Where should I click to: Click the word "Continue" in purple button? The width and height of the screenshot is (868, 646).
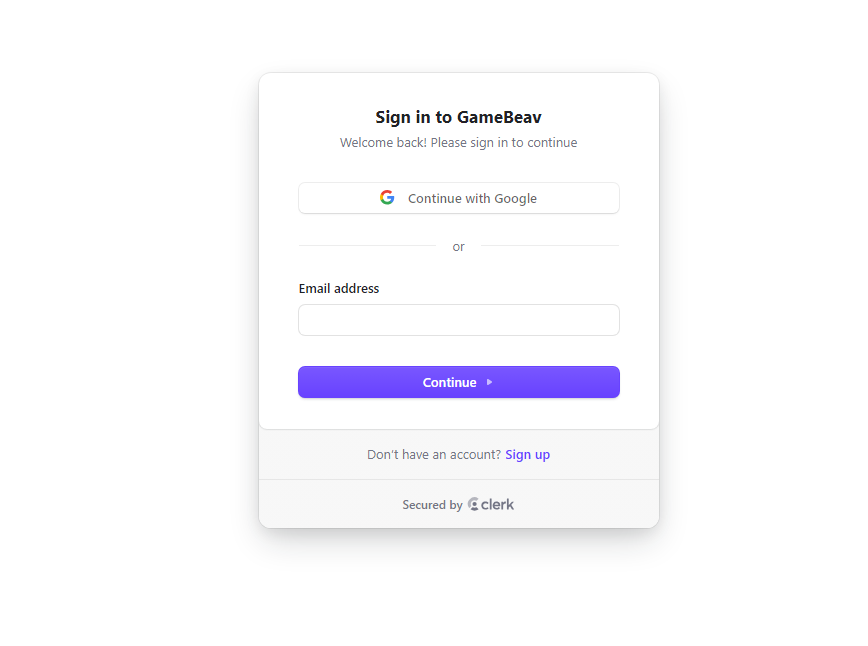(450, 383)
